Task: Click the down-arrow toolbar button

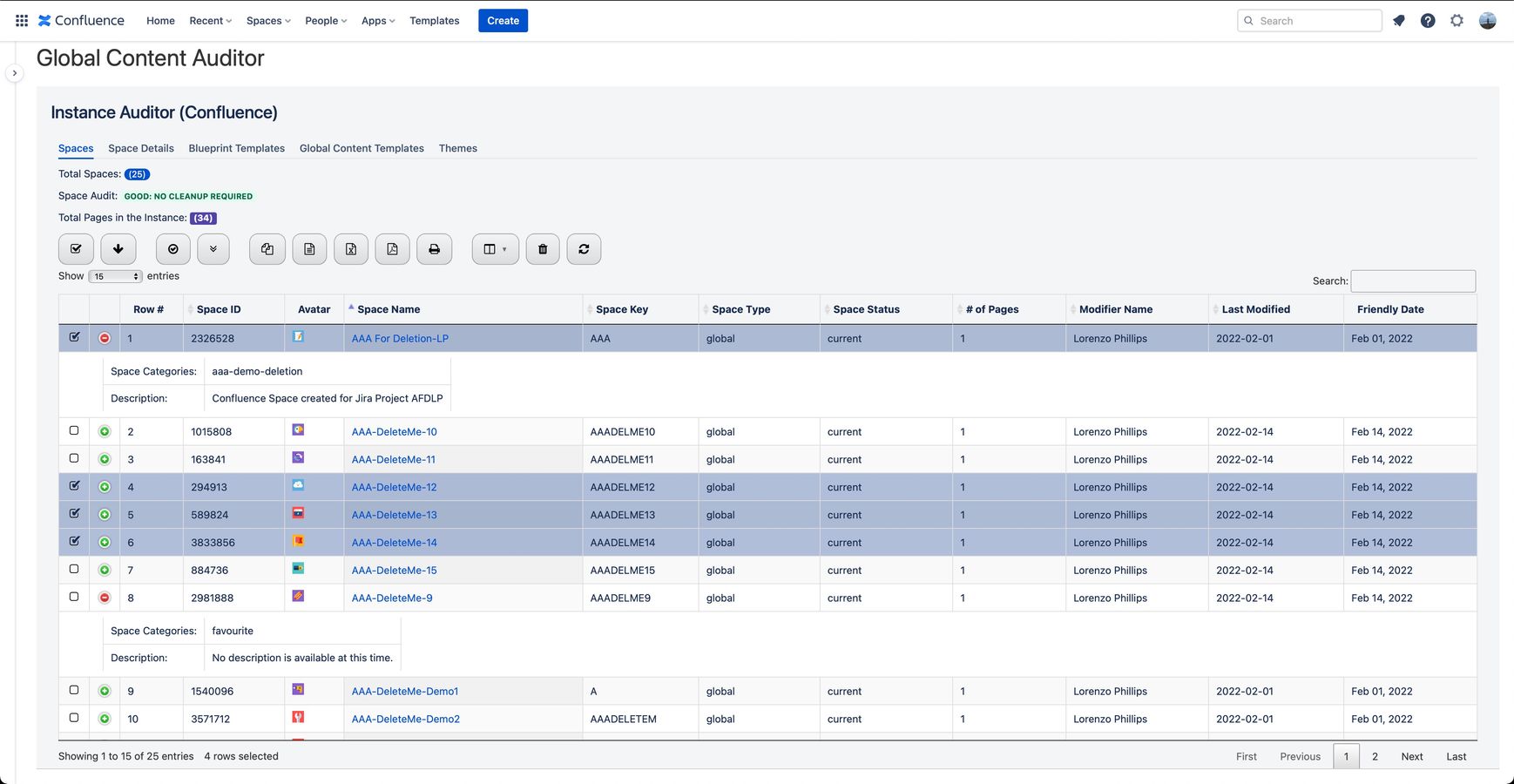Action: (x=118, y=249)
